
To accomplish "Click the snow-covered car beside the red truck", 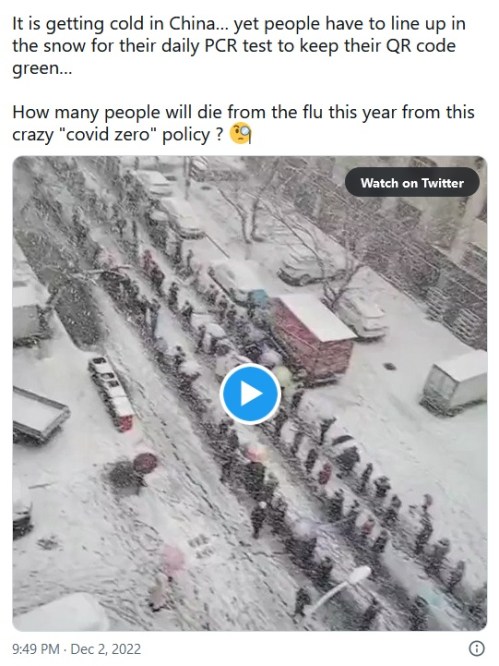I will [362, 316].
